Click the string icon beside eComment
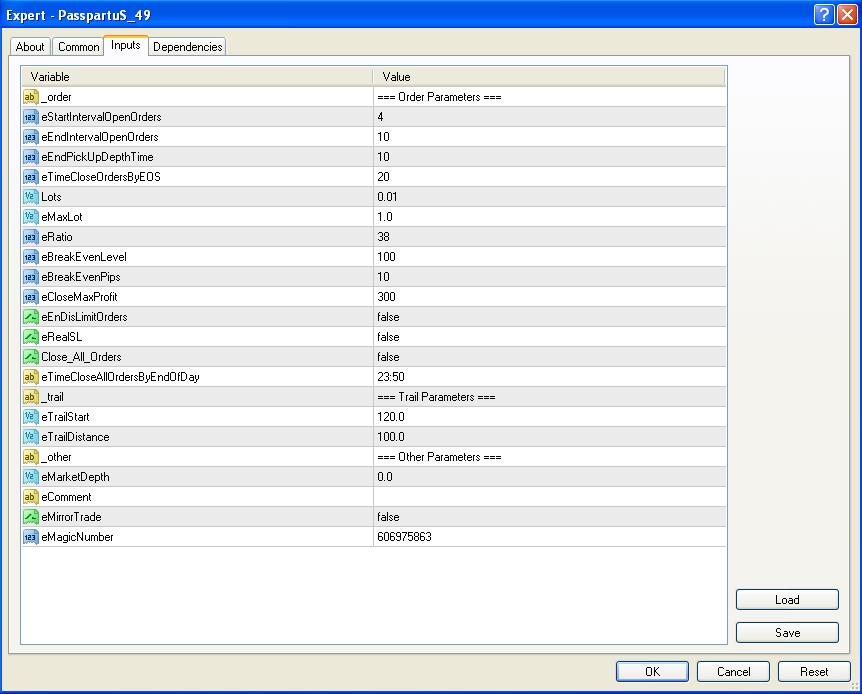Viewport: 862px width, 694px height. (x=30, y=497)
